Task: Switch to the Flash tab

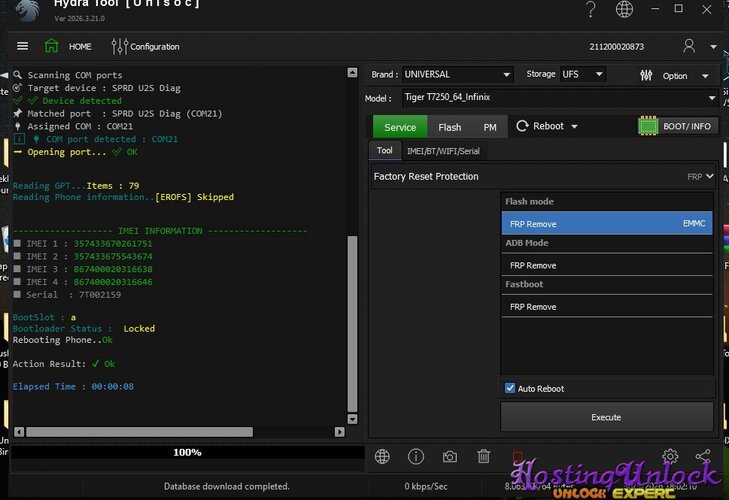Action: 450,127
